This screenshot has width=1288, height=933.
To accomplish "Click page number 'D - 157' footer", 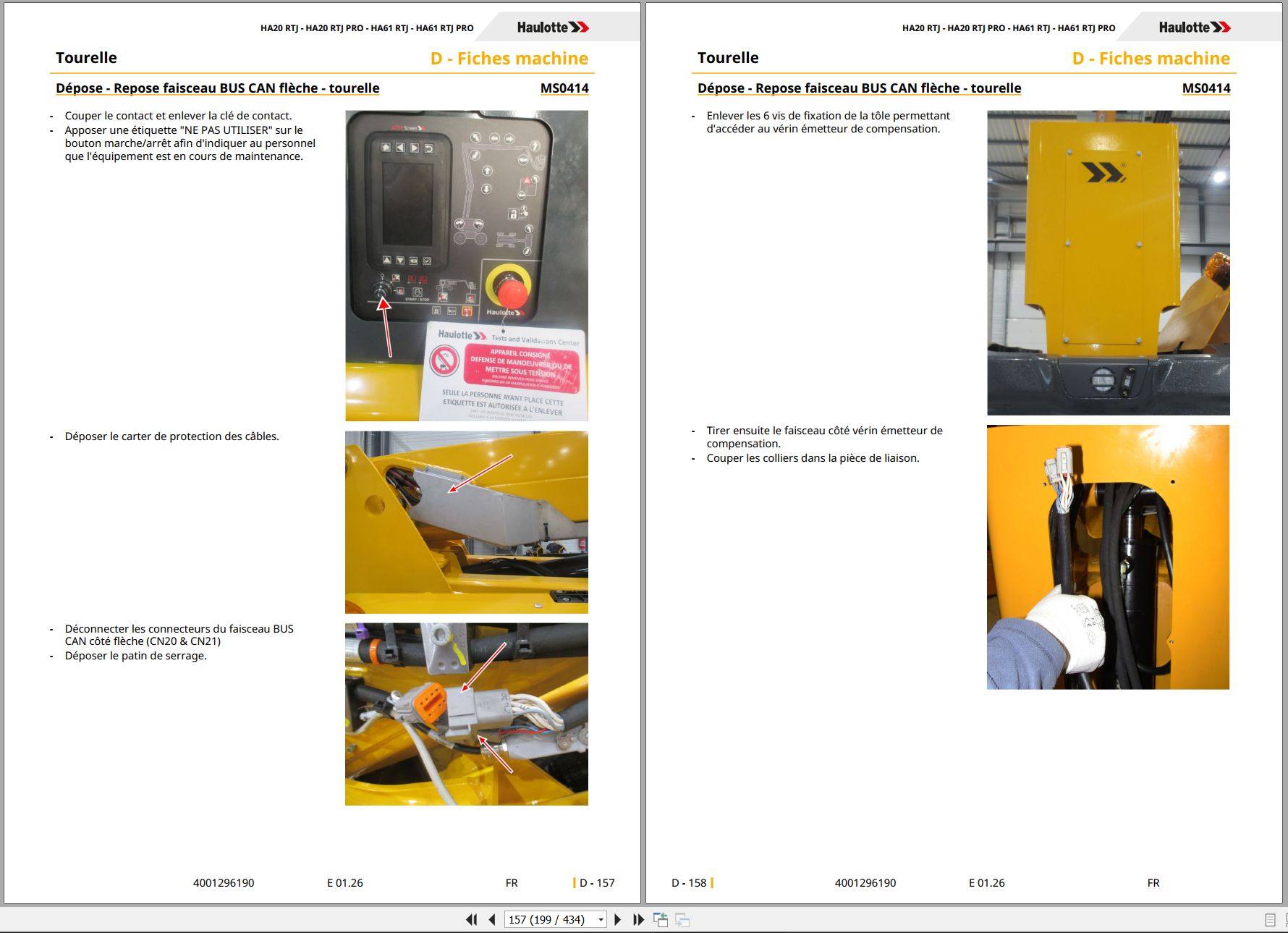I will pos(597,883).
